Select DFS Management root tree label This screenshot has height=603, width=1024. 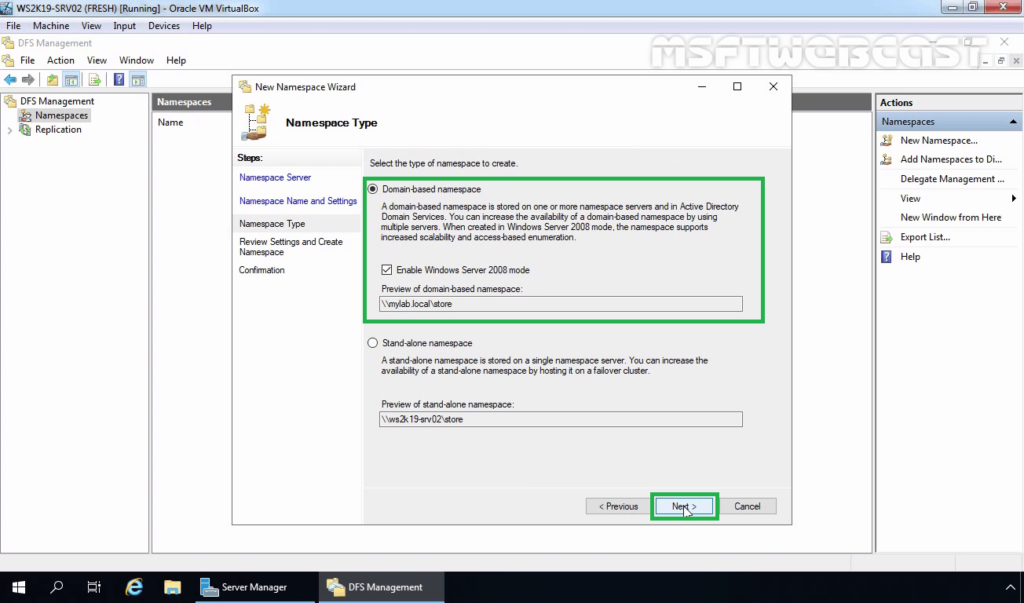(57, 101)
